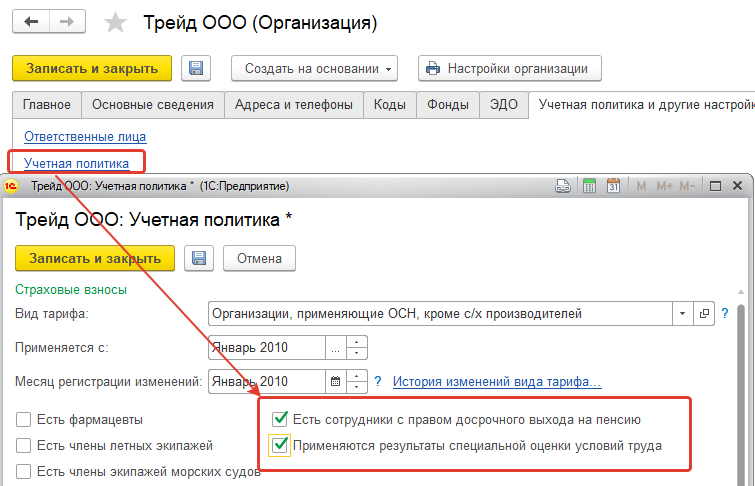The width and height of the screenshot is (755, 486).
Task: Toggle Есть члены экипажей морских судов checkbox
Action: [x=24, y=472]
